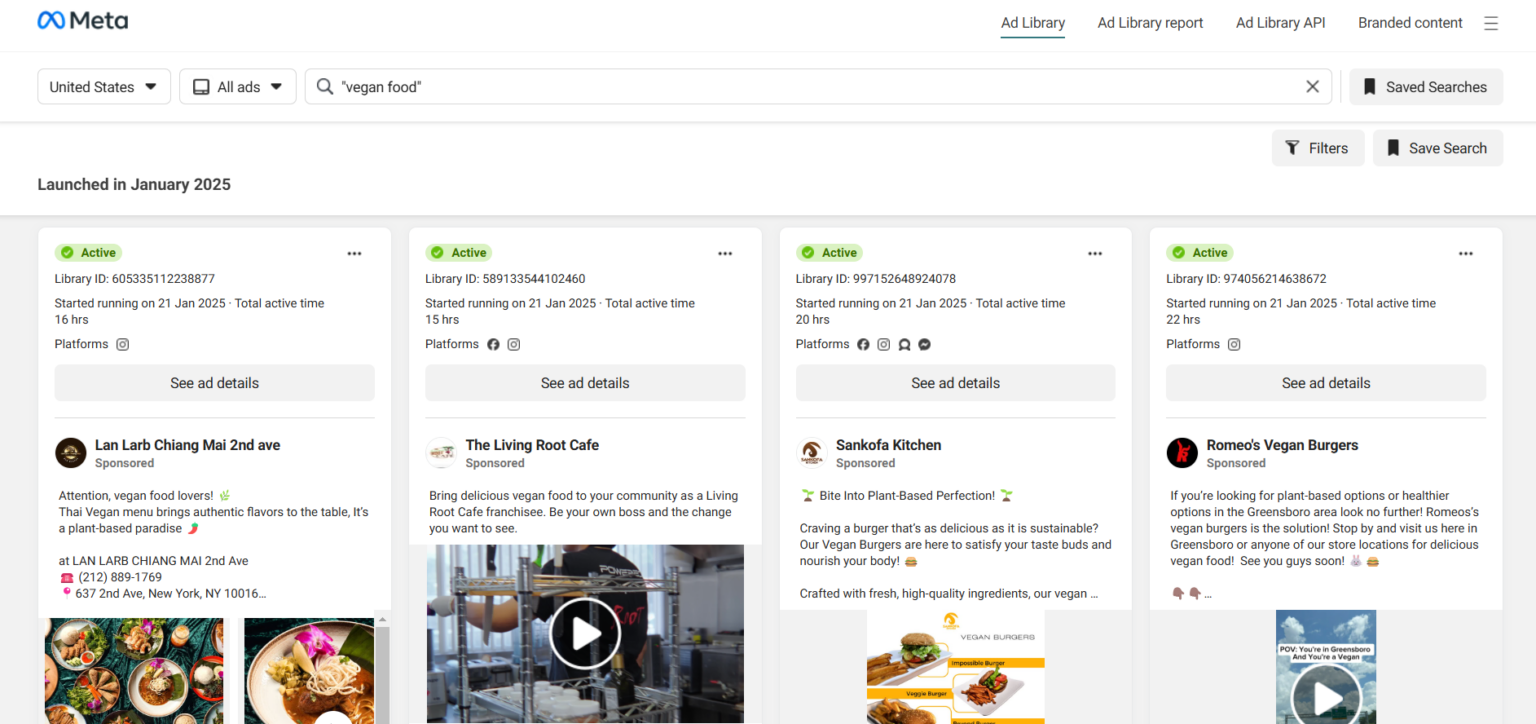Viewport: 1536px width, 724px height.
Task: Click the Save Search button
Action: [x=1437, y=148]
